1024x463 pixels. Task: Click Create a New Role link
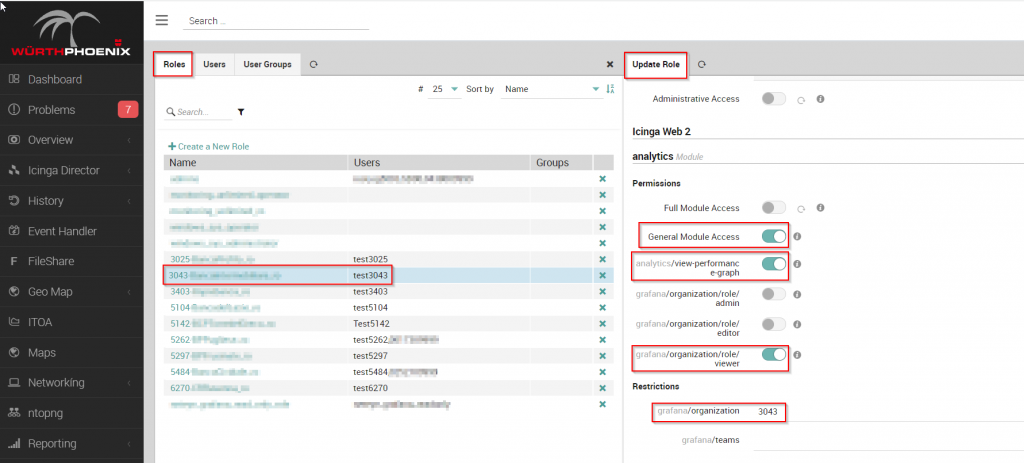click(x=209, y=146)
